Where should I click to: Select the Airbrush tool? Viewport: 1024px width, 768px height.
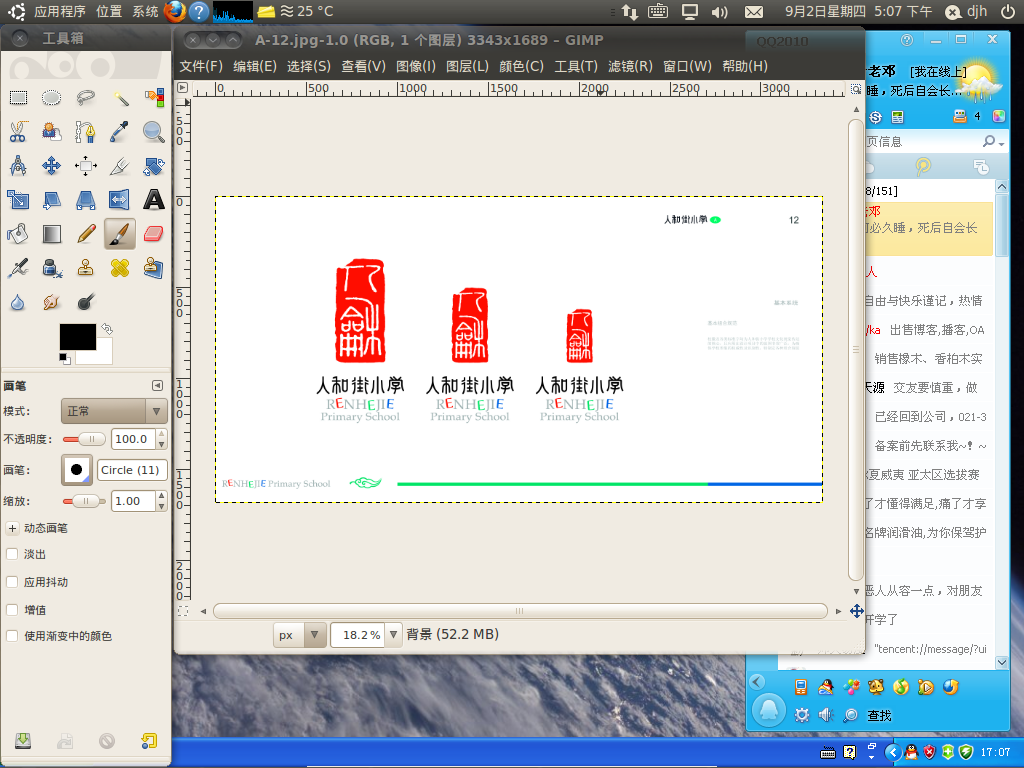(x=18, y=268)
